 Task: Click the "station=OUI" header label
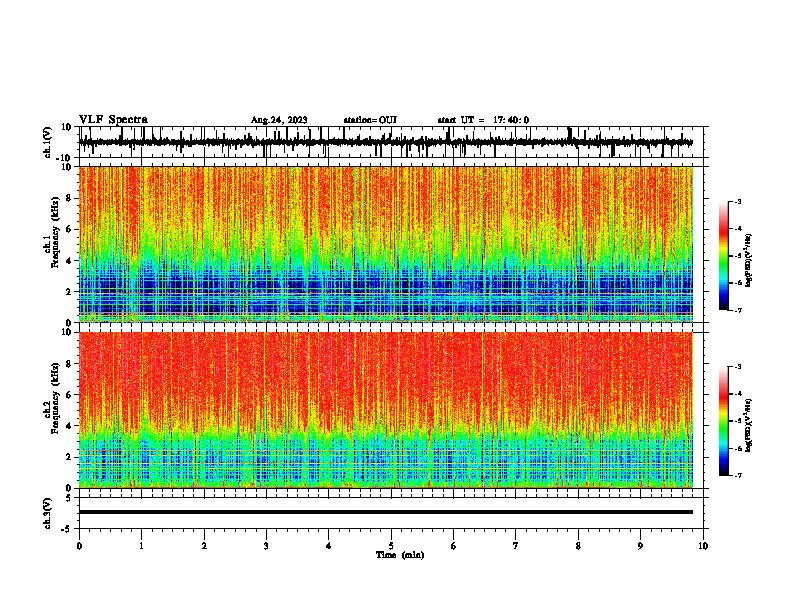tap(370, 120)
